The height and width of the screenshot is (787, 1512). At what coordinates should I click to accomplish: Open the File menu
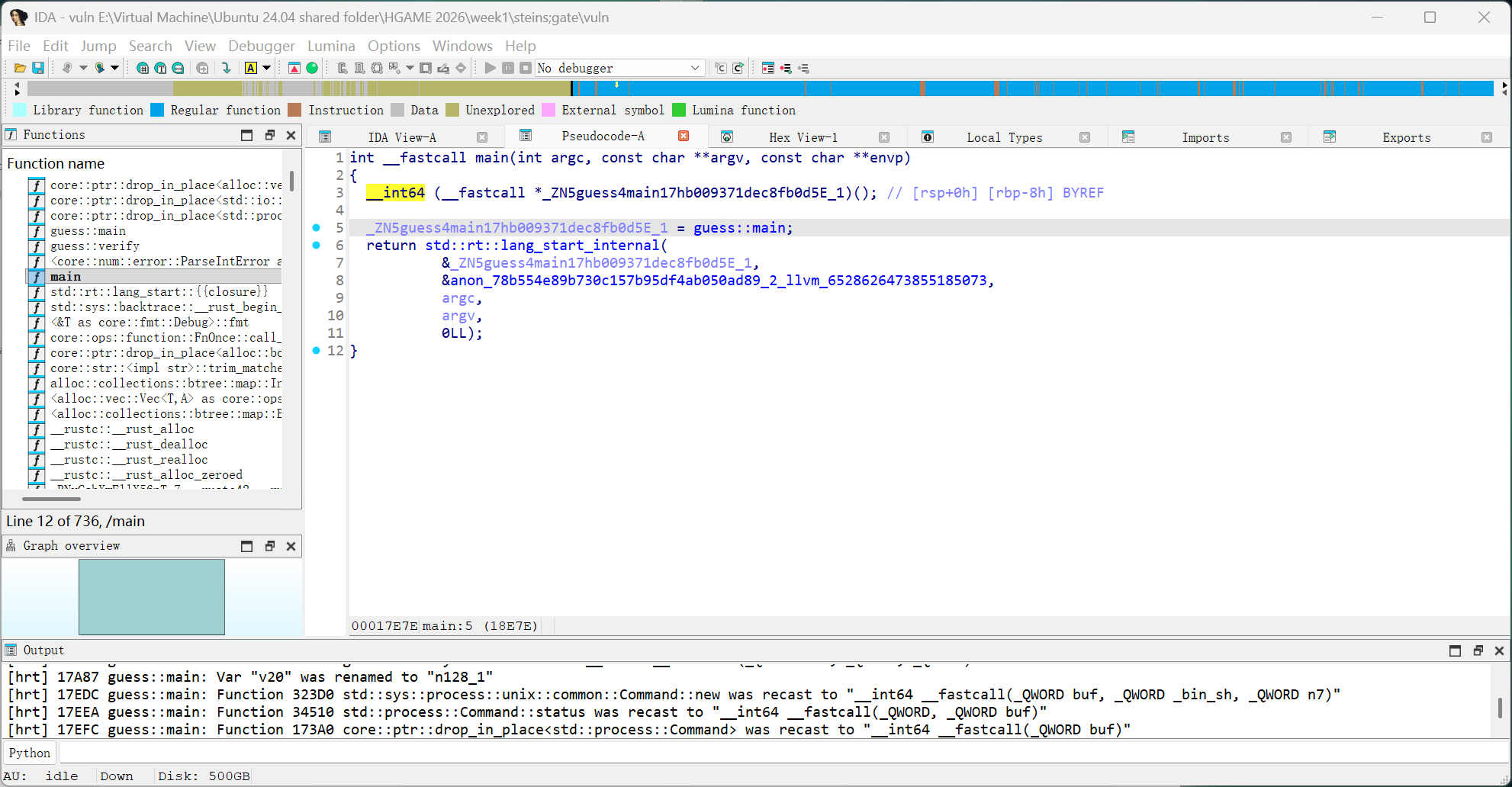point(19,46)
